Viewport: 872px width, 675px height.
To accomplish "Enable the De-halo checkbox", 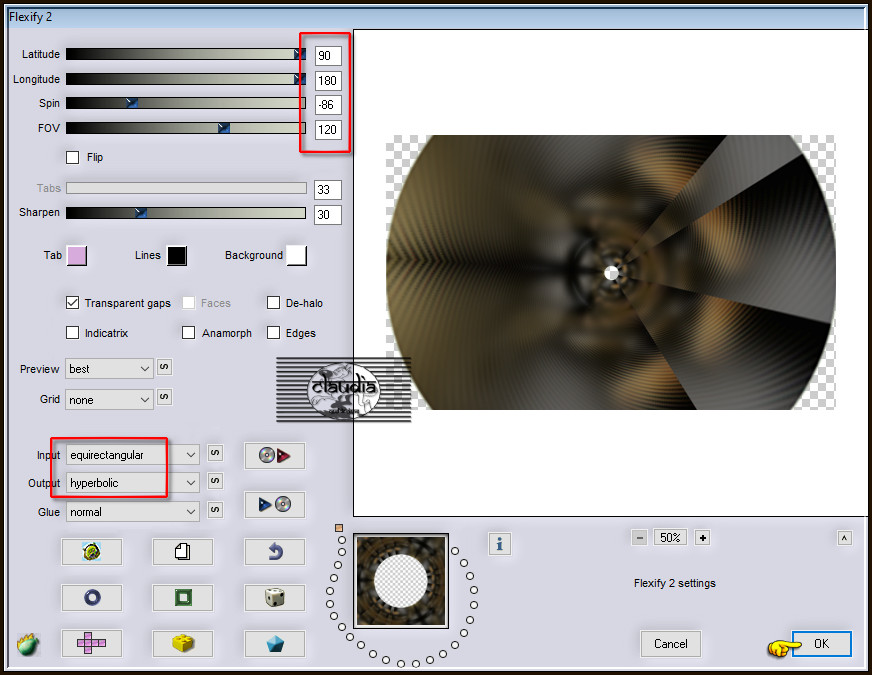I will 273,302.
